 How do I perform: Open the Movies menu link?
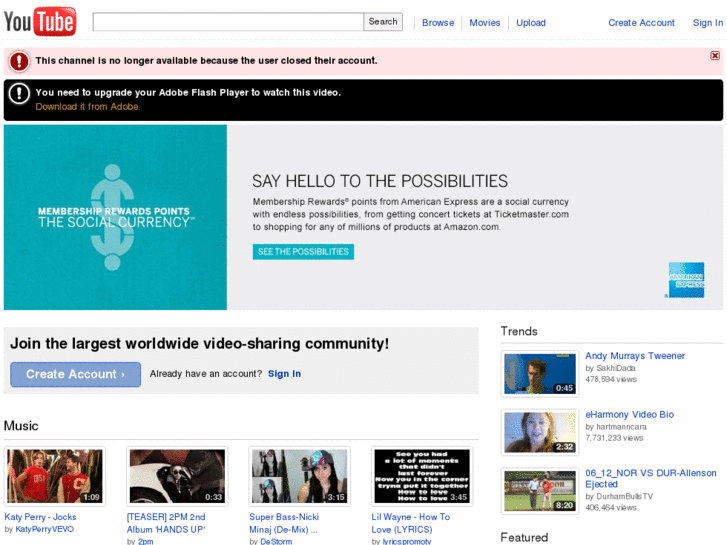(x=485, y=23)
